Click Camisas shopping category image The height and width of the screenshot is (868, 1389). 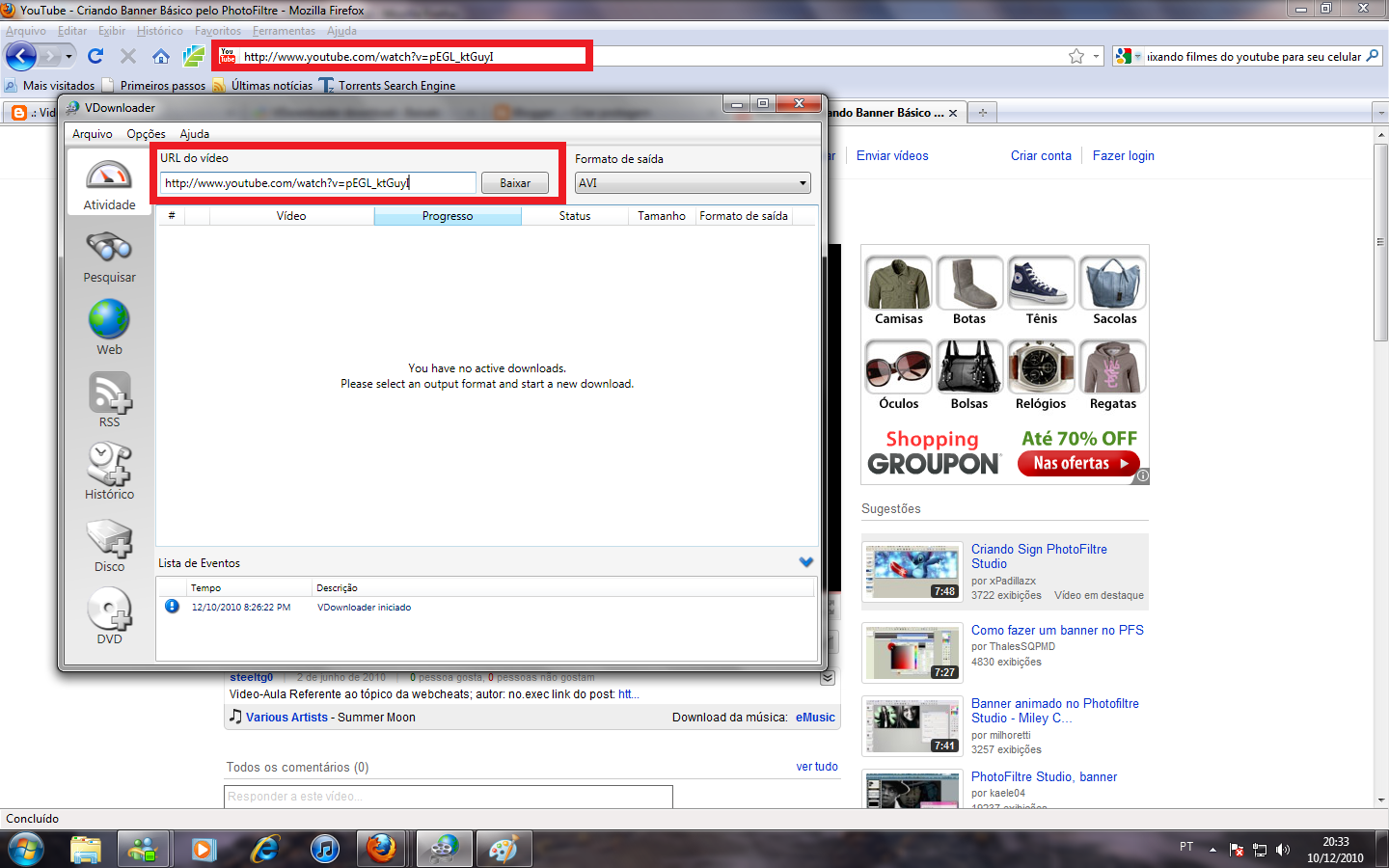pyautogui.click(x=899, y=284)
